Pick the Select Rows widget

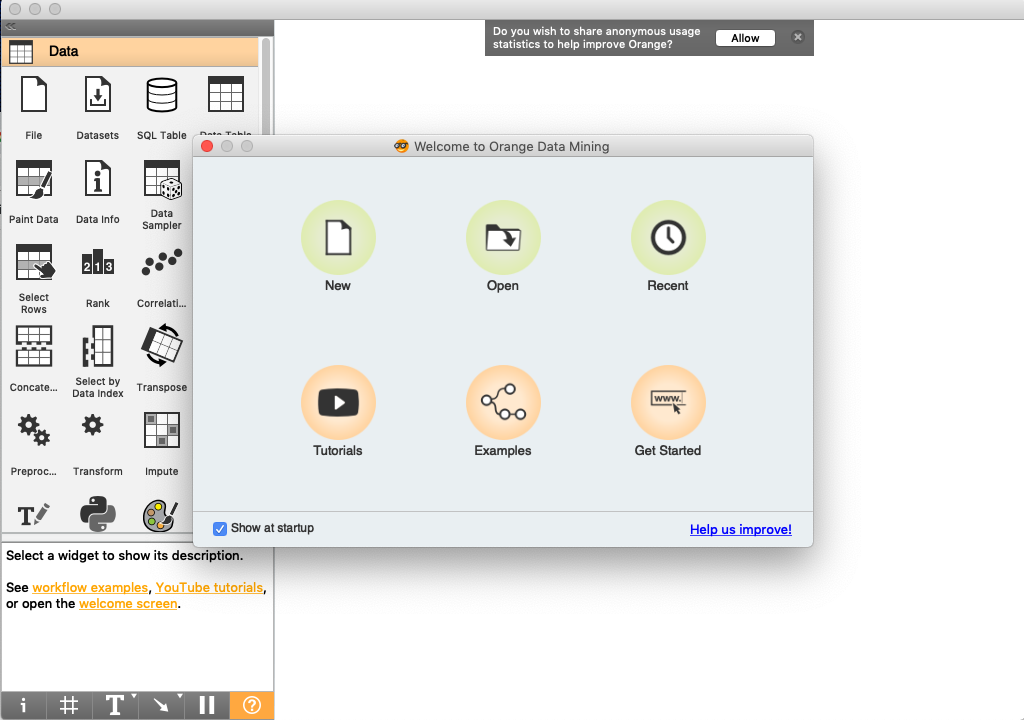coord(33,263)
